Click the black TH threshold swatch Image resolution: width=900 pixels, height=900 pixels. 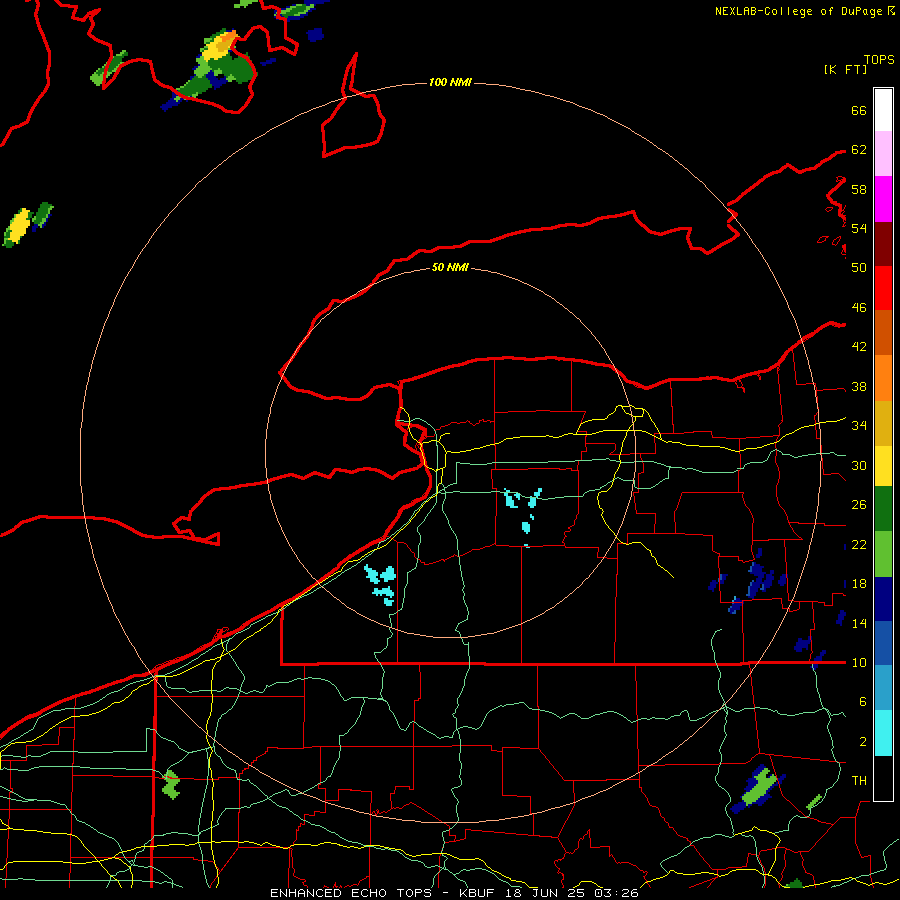(883, 778)
